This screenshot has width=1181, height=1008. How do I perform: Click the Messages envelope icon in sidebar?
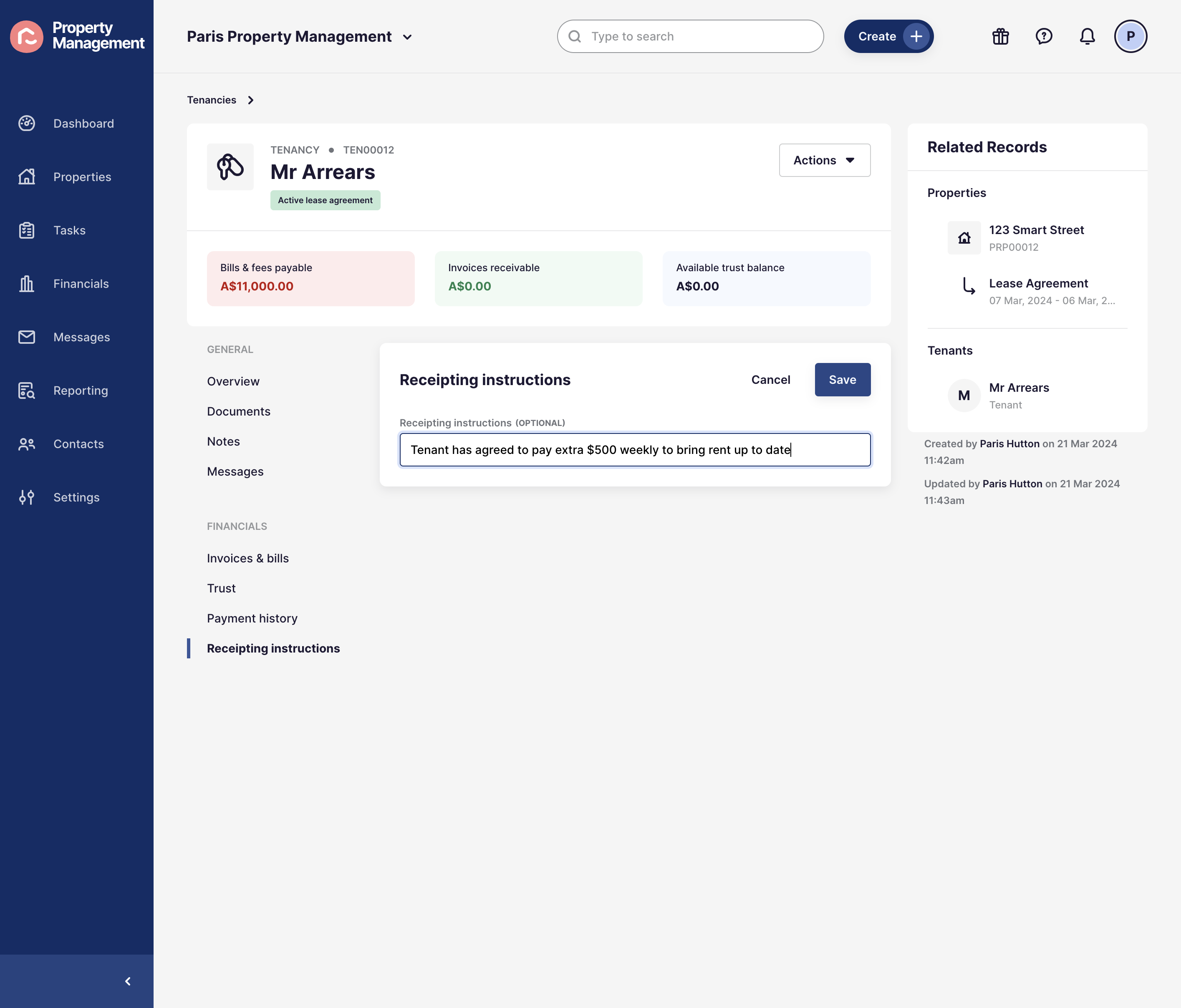[27, 338]
